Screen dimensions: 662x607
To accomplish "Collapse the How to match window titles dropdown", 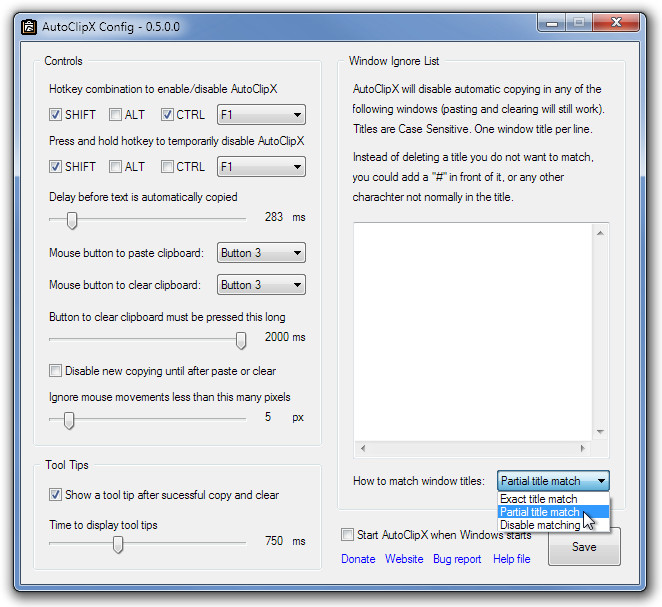I will point(553,481).
